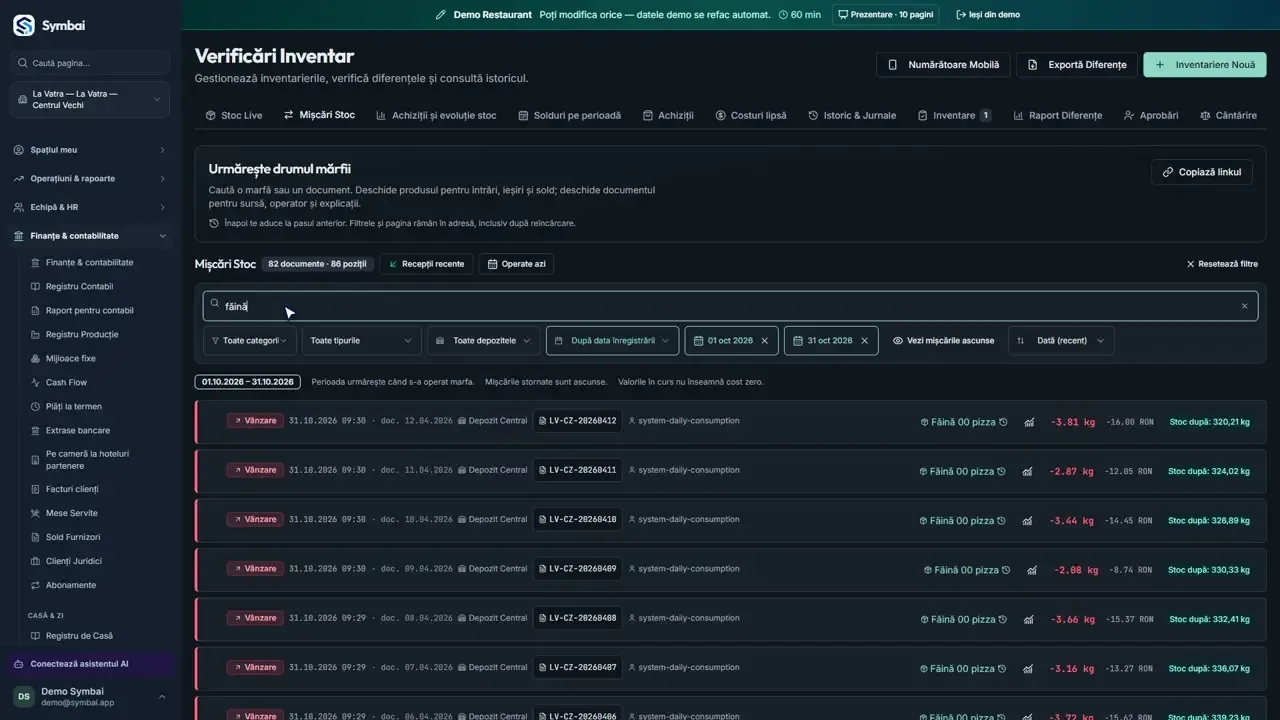The width and height of the screenshot is (1280, 720).
Task: Open the Solduri pe perioadă tab
Action: (x=569, y=115)
